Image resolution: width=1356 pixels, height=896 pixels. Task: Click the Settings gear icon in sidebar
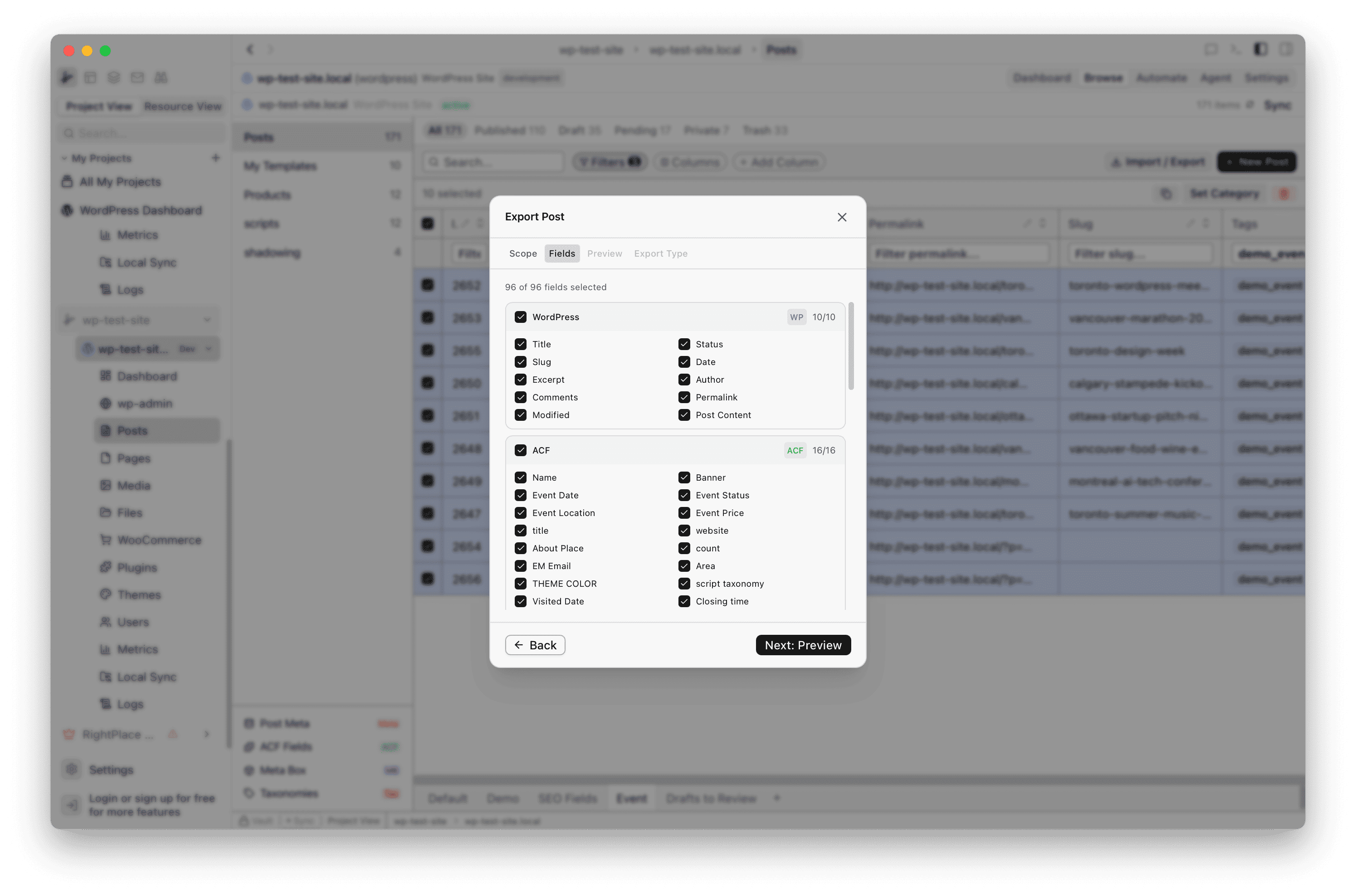pos(72,769)
